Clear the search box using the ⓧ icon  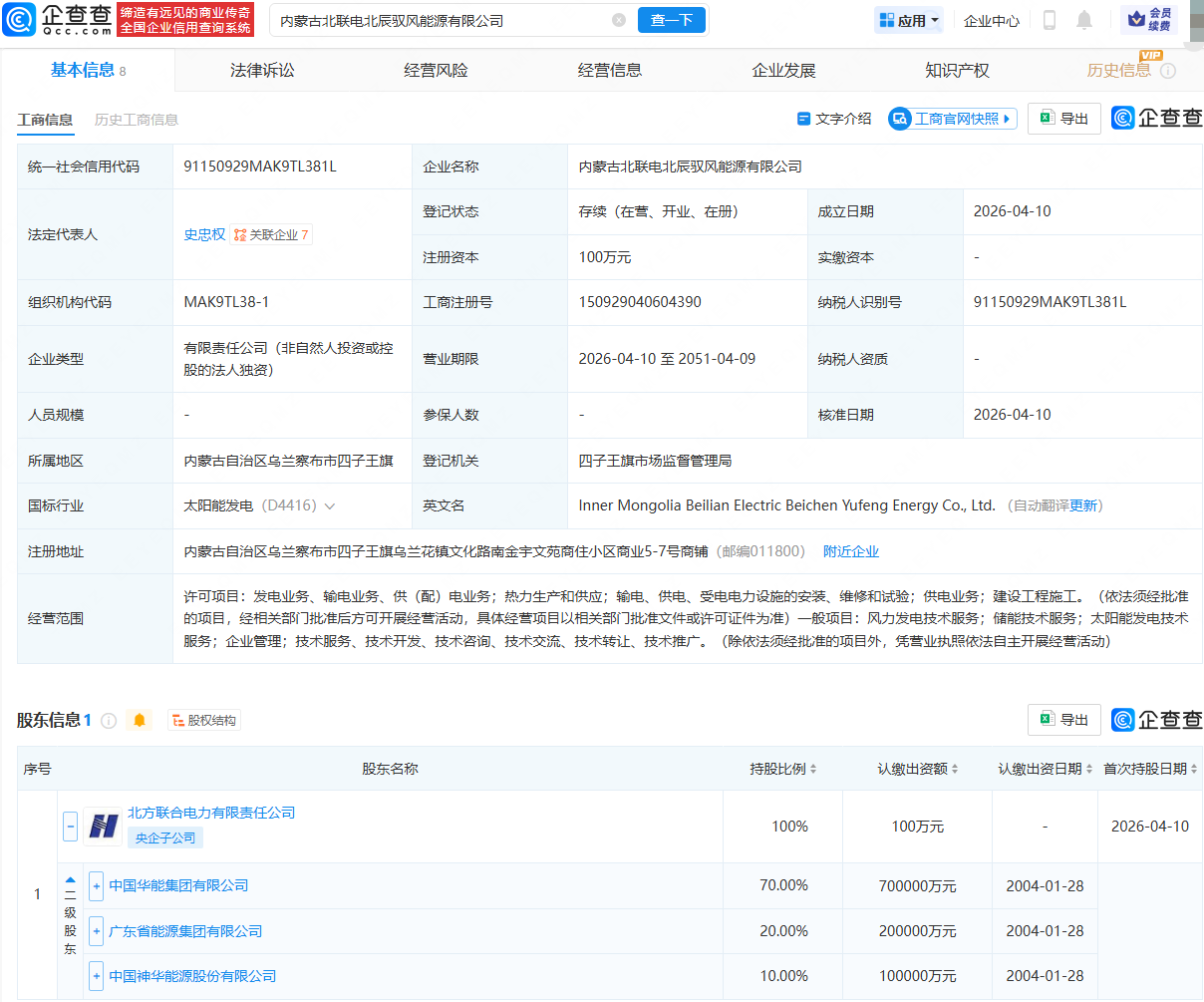(619, 20)
